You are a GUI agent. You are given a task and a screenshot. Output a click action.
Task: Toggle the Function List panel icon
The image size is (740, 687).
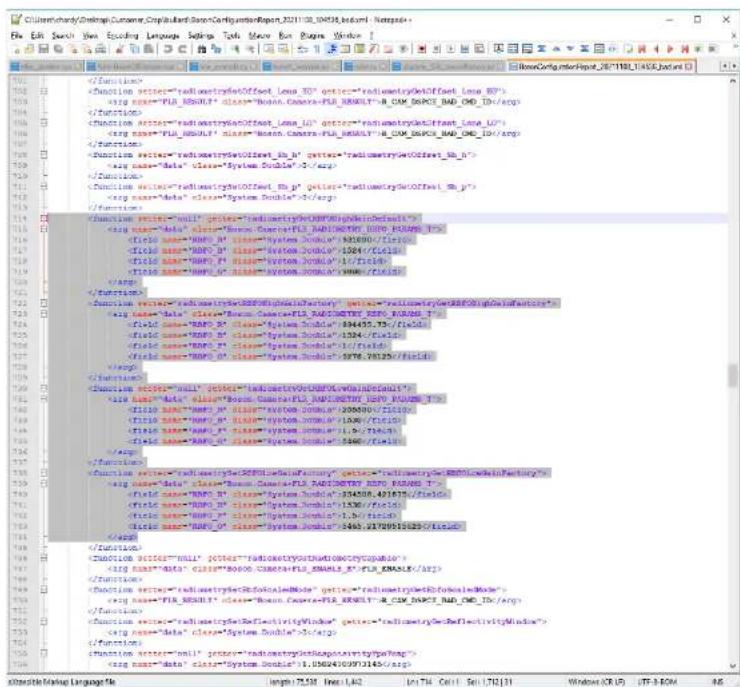(x=374, y=49)
